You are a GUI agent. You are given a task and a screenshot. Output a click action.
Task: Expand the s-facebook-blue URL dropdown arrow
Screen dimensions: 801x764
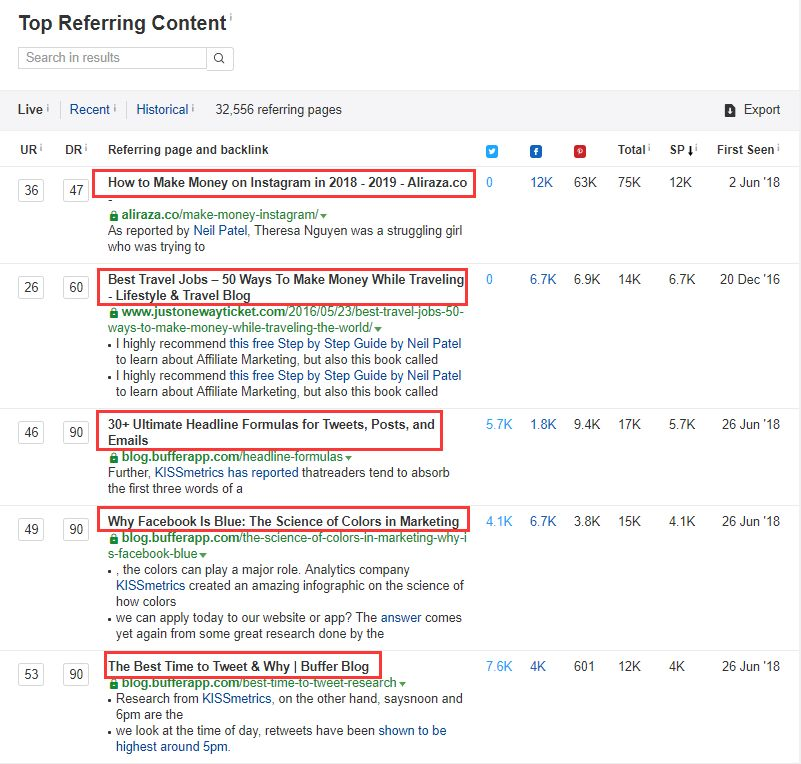[x=203, y=555]
